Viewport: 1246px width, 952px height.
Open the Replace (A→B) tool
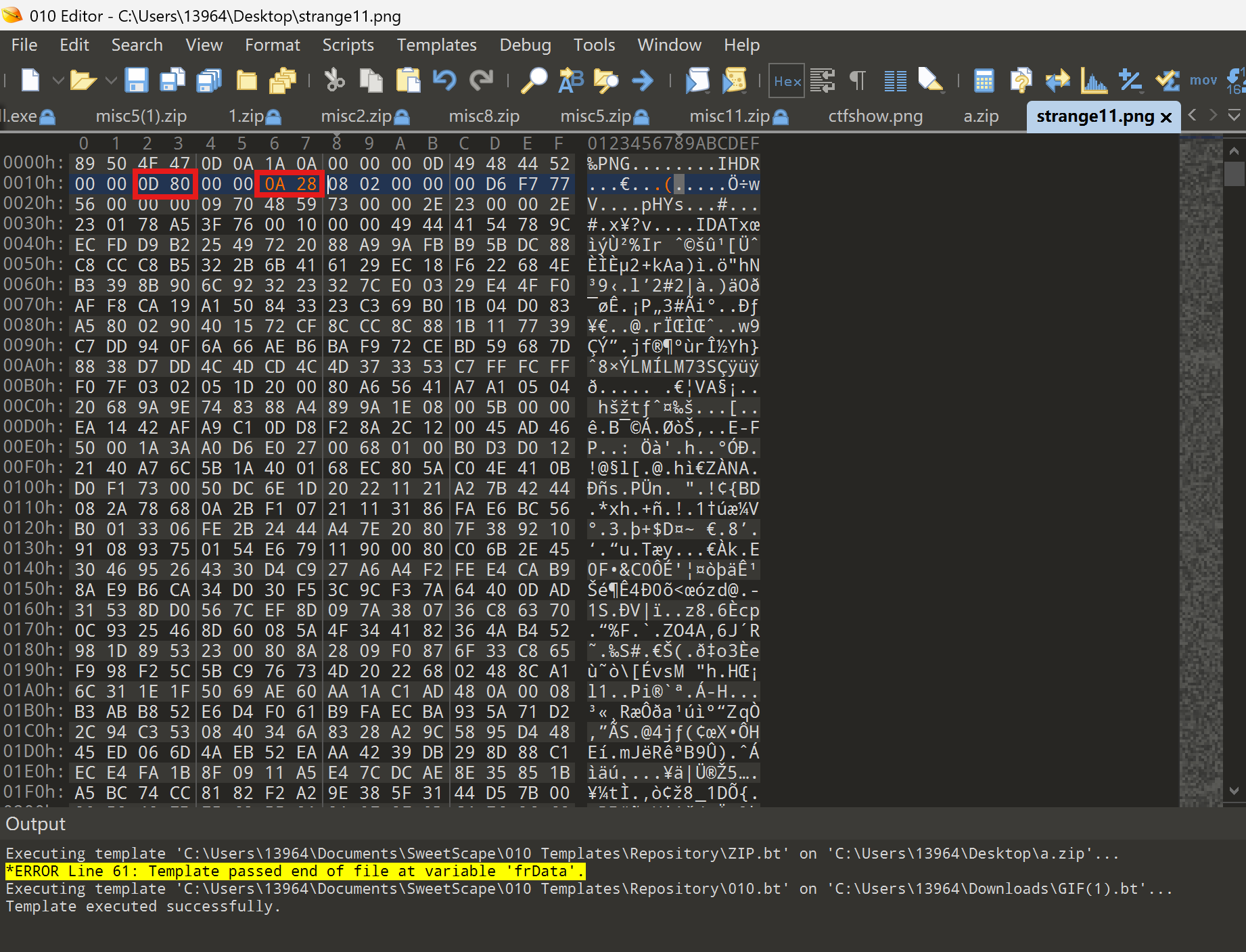point(570,81)
